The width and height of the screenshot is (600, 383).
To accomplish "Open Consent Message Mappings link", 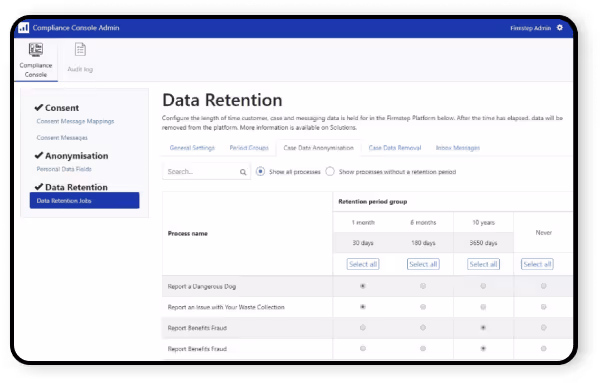I will pyautogui.click(x=75, y=121).
